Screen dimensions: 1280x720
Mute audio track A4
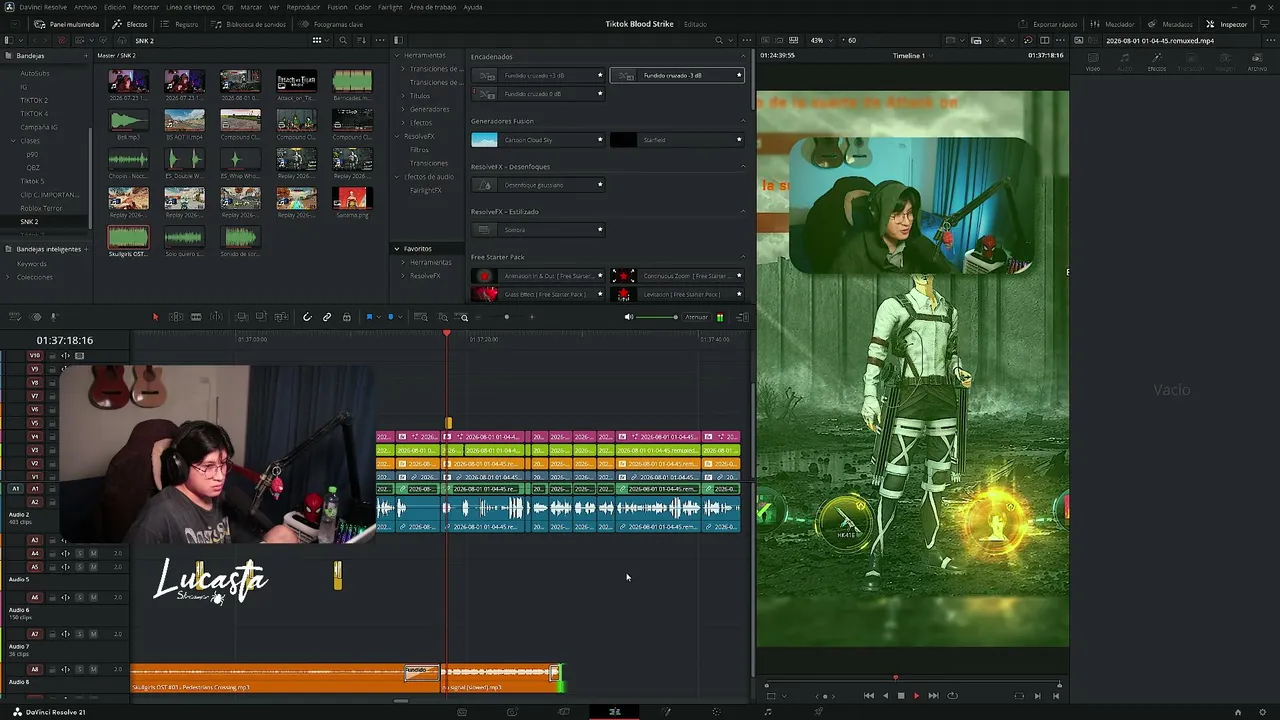(x=93, y=553)
